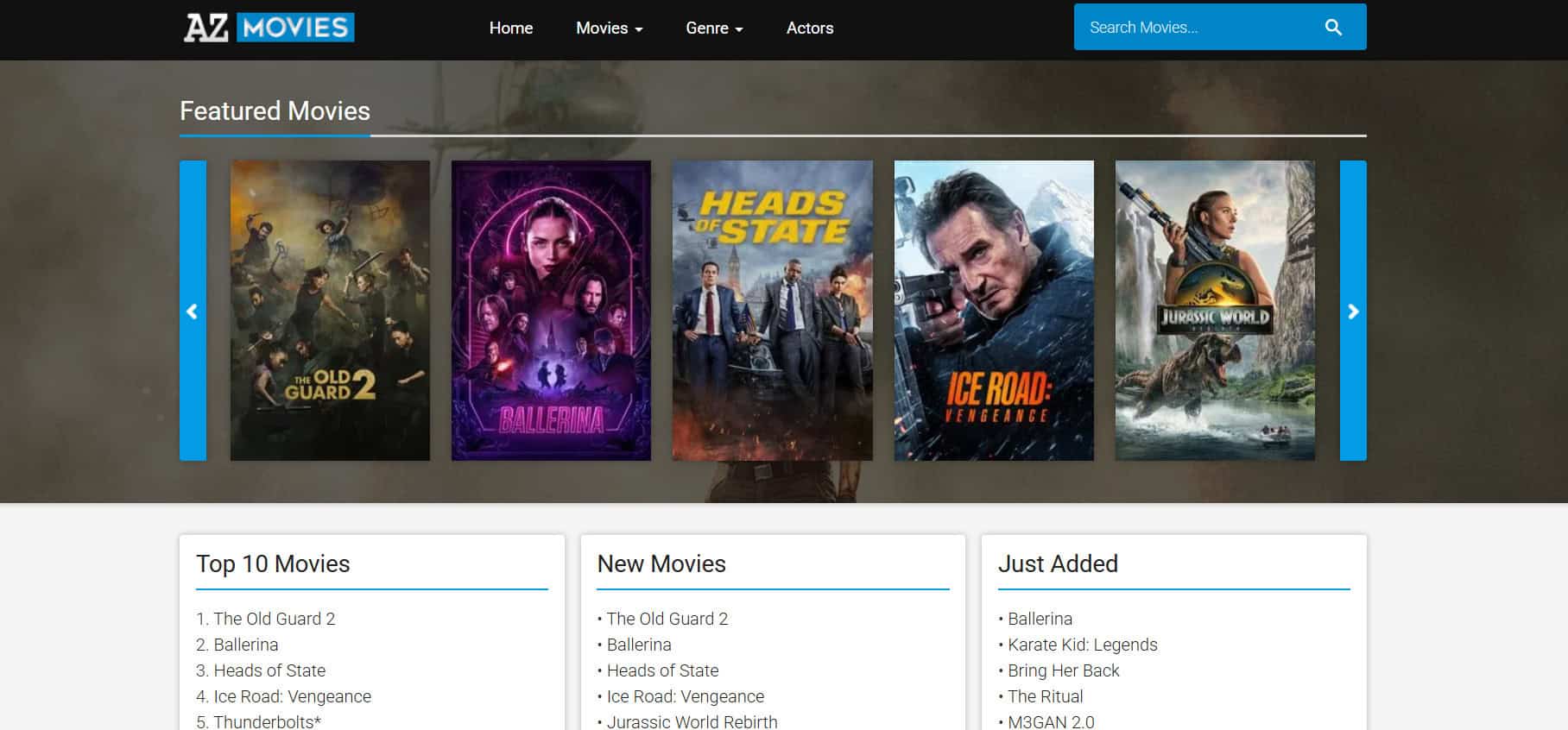Open The Ritual in Just Added
Image resolution: width=1568 pixels, height=730 pixels.
[x=1045, y=696]
